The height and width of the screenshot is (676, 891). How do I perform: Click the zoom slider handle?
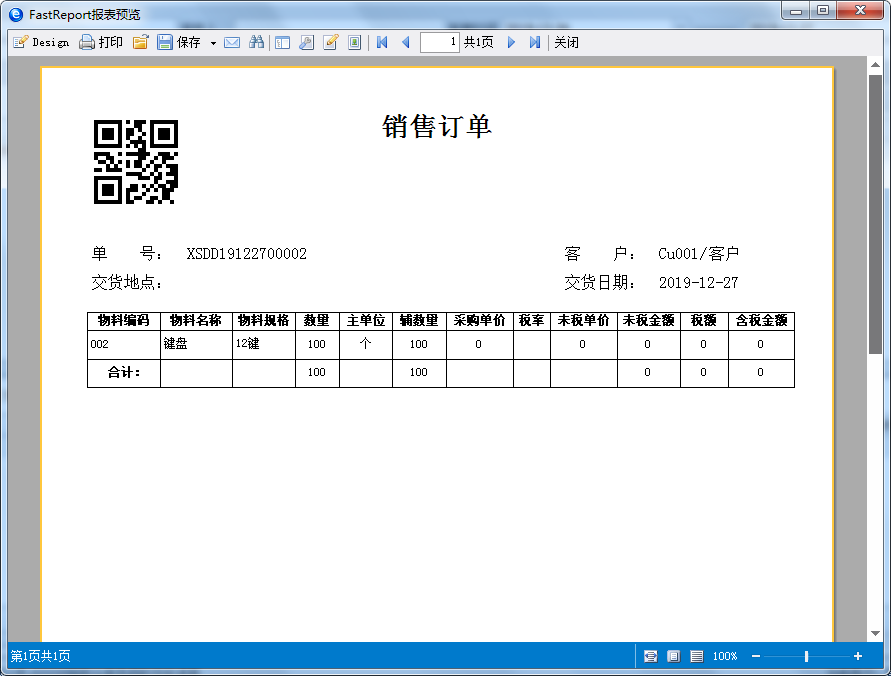806,657
